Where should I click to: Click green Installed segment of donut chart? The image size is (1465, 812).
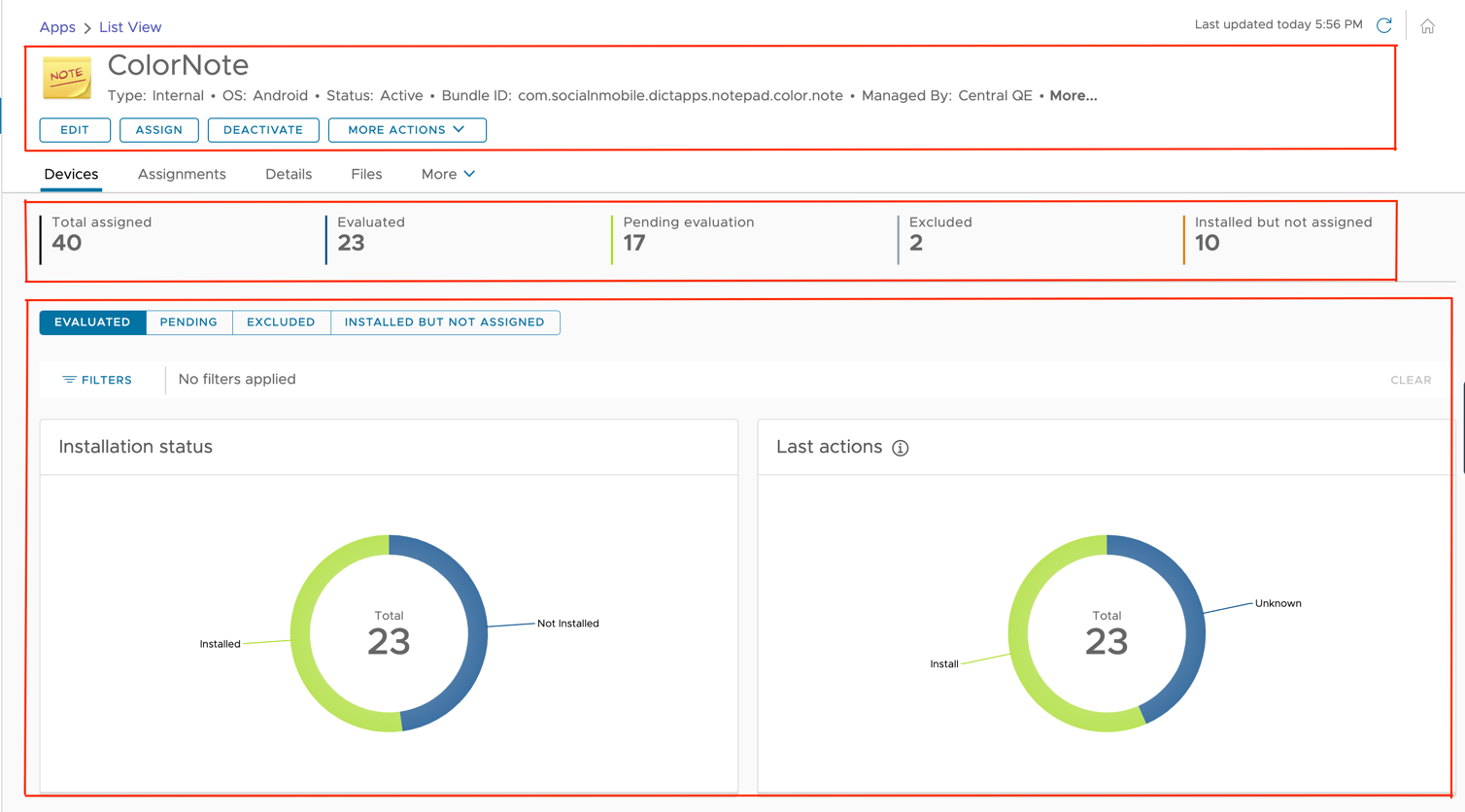pyautogui.click(x=311, y=680)
